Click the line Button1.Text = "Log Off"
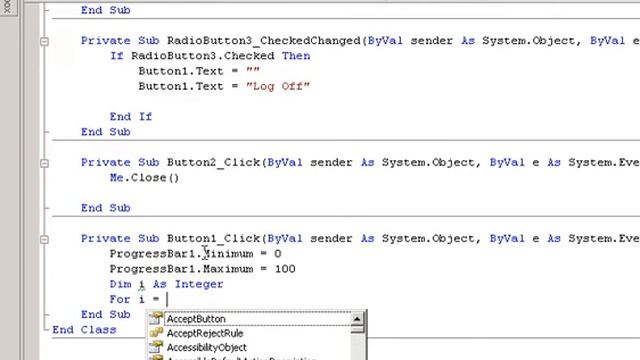The image size is (640, 360). click(x=224, y=87)
